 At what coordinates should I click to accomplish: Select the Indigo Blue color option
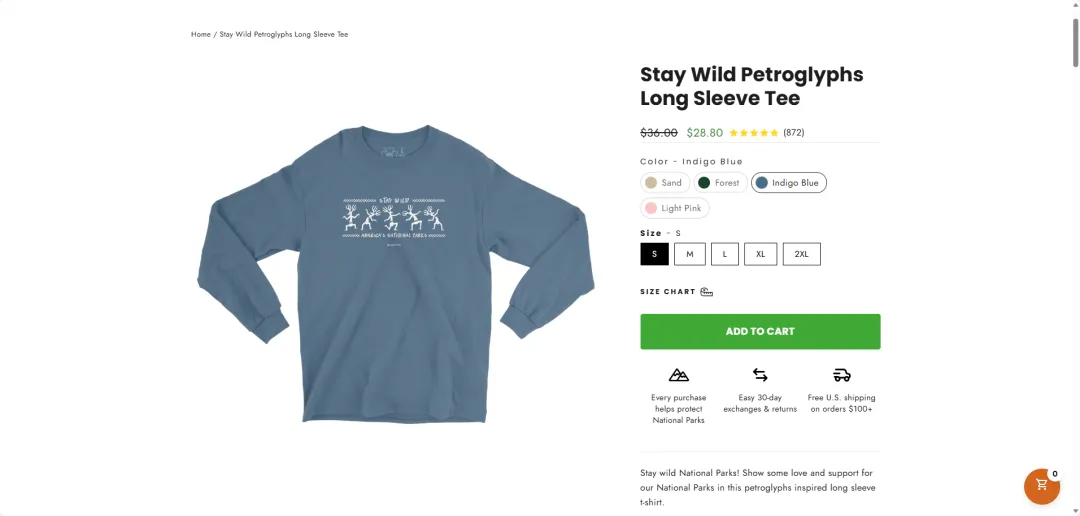788,183
